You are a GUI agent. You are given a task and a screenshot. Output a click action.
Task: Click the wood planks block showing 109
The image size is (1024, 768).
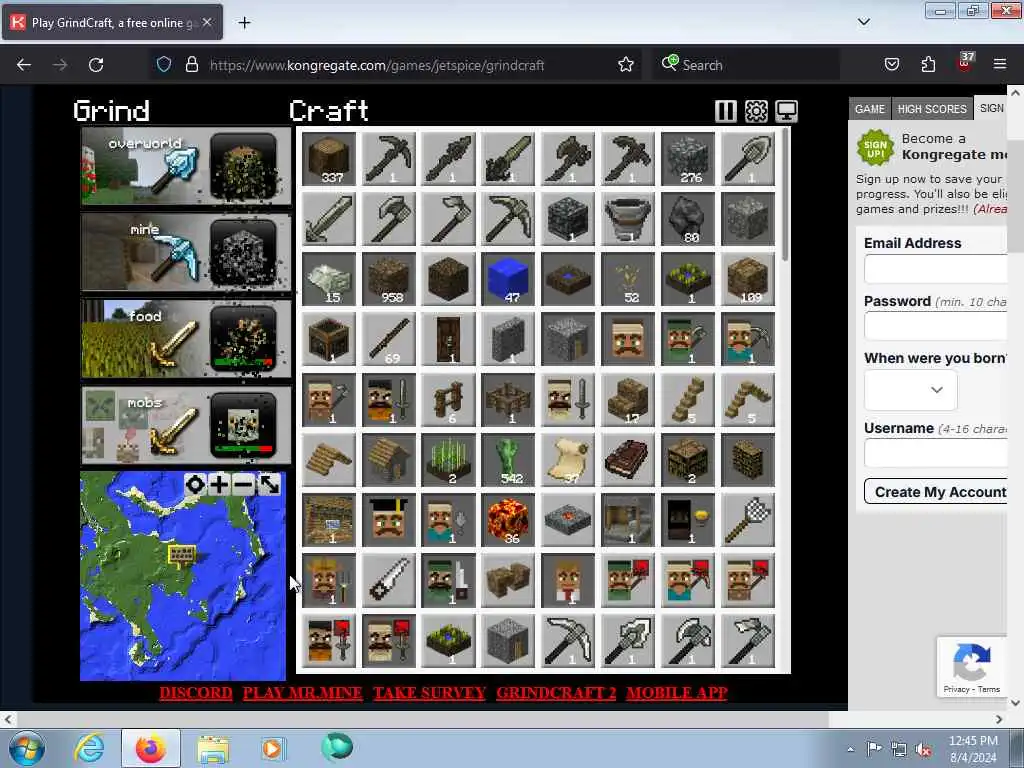point(748,279)
